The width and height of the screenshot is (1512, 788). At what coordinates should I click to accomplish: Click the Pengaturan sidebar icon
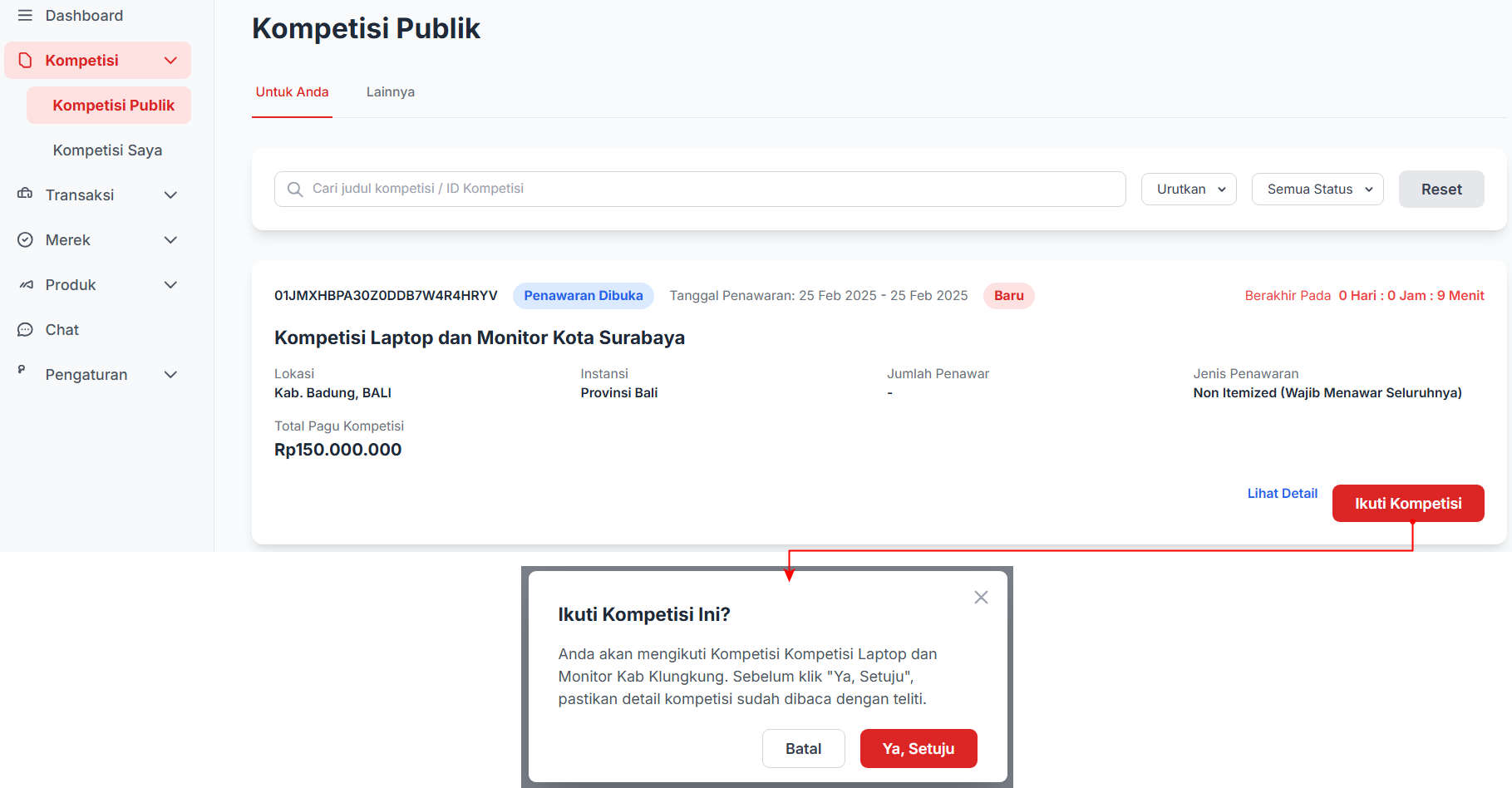tap(22, 370)
